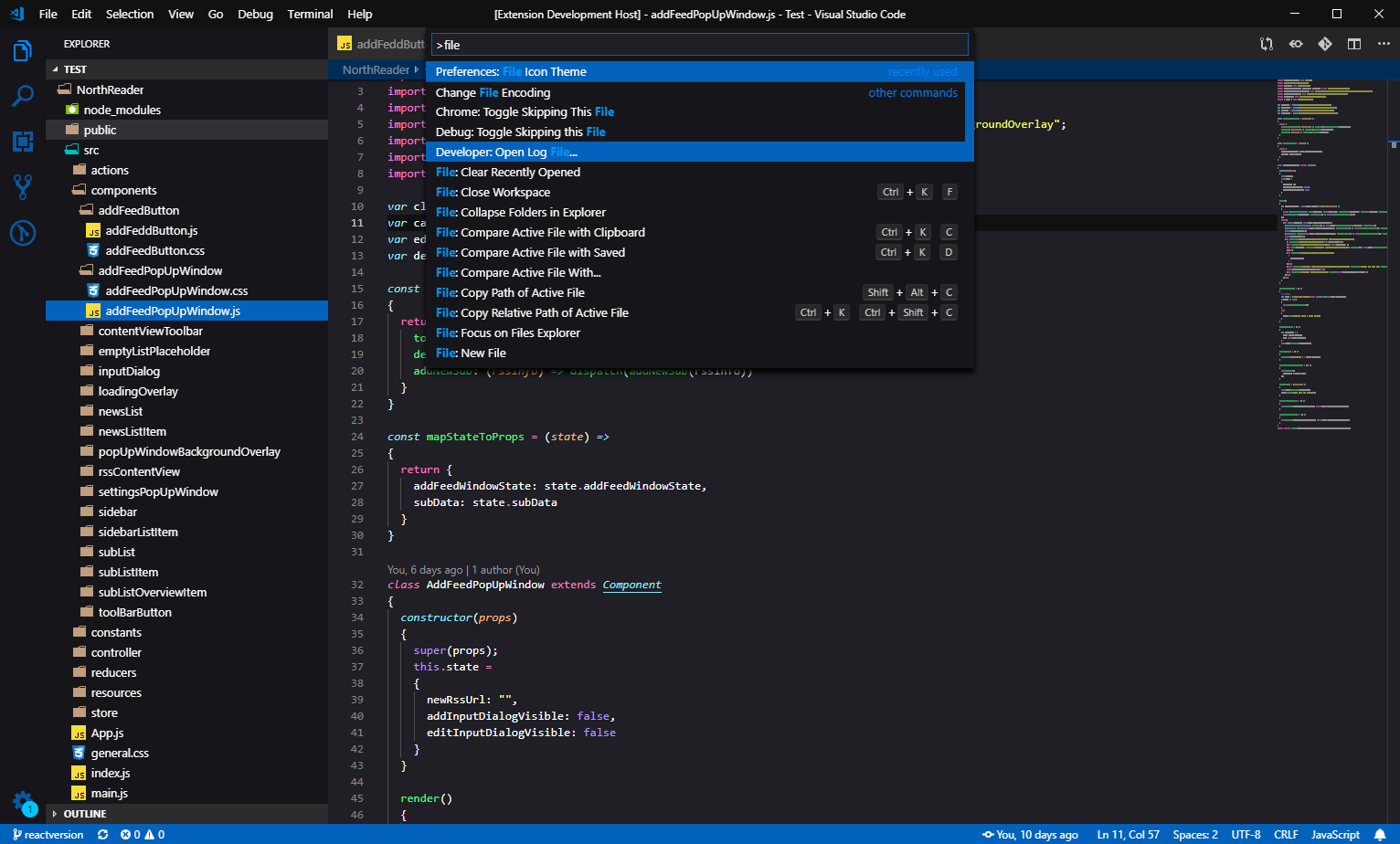Expand the public folder
Image resolution: width=1400 pixels, height=844 pixels.
point(186,130)
